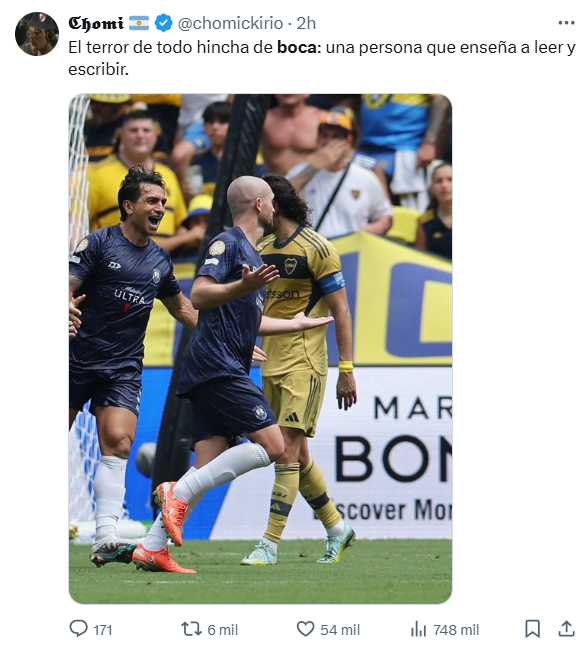The width and height of the screenshot is (587, 647).
Task: Open the three-dot more options menu
Action: (x=566, y=23)
